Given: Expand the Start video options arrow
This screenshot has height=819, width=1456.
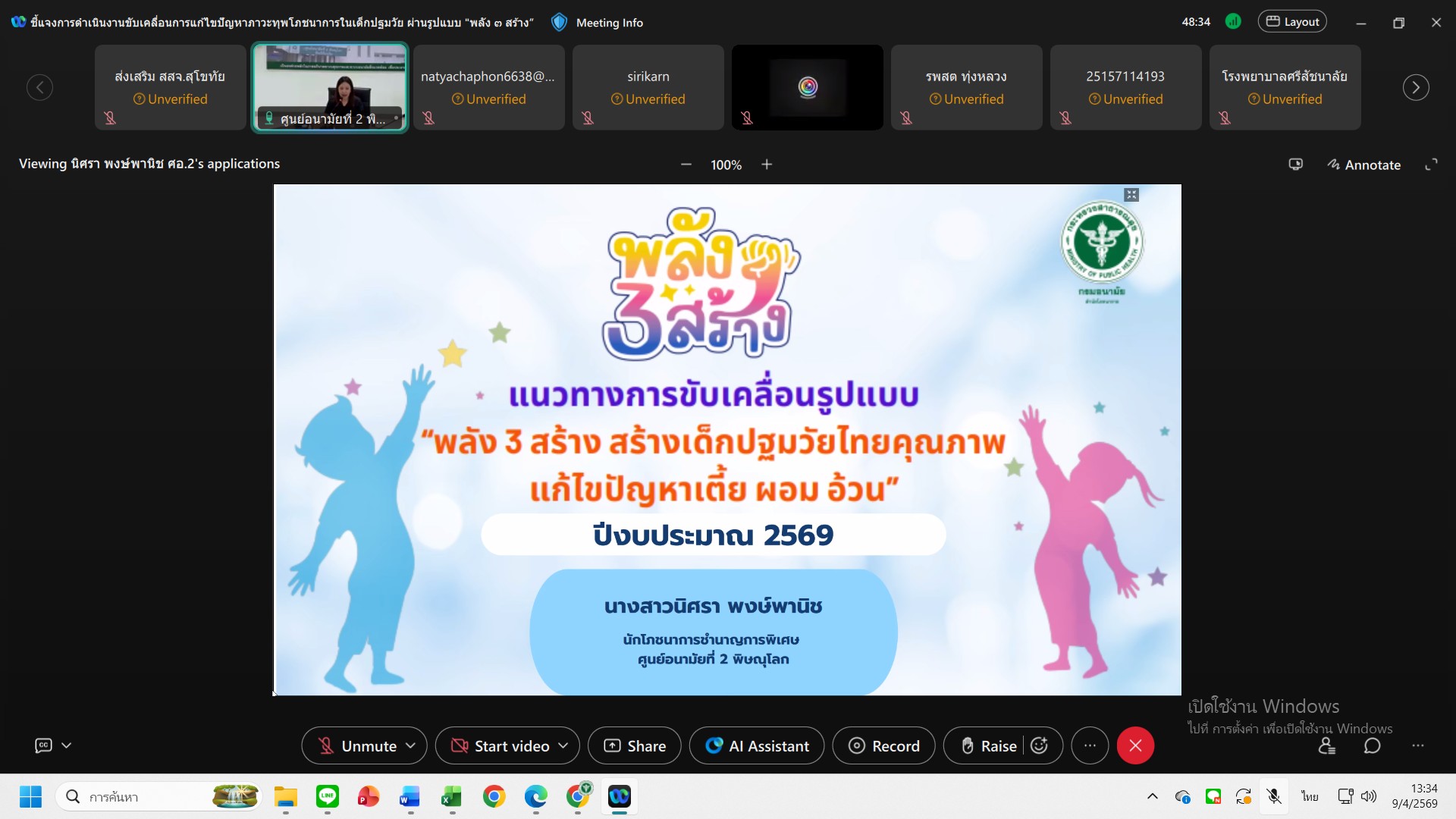Looking at the screenshot, I should [563, 746].
